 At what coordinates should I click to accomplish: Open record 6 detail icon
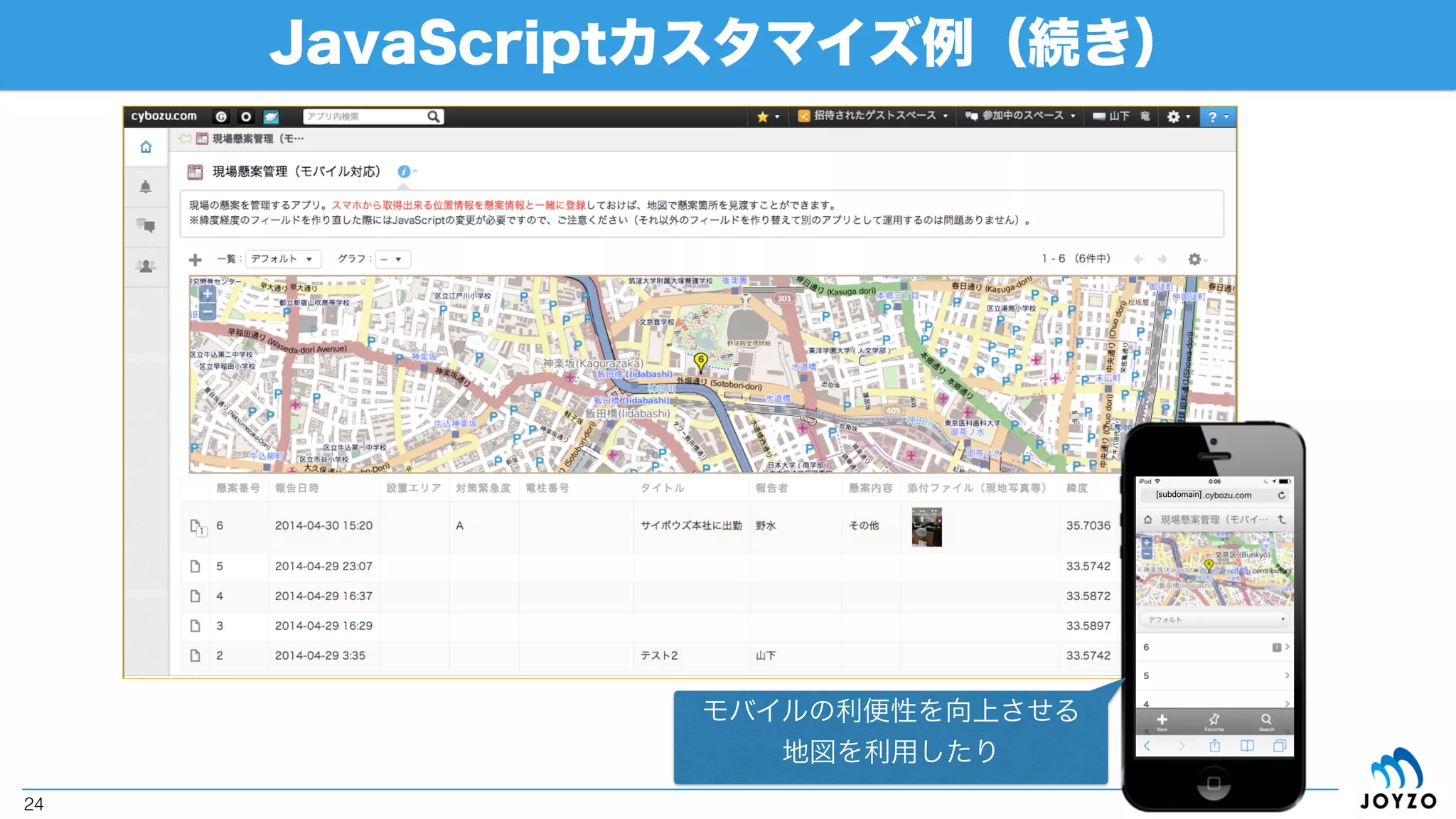[198, 527]
